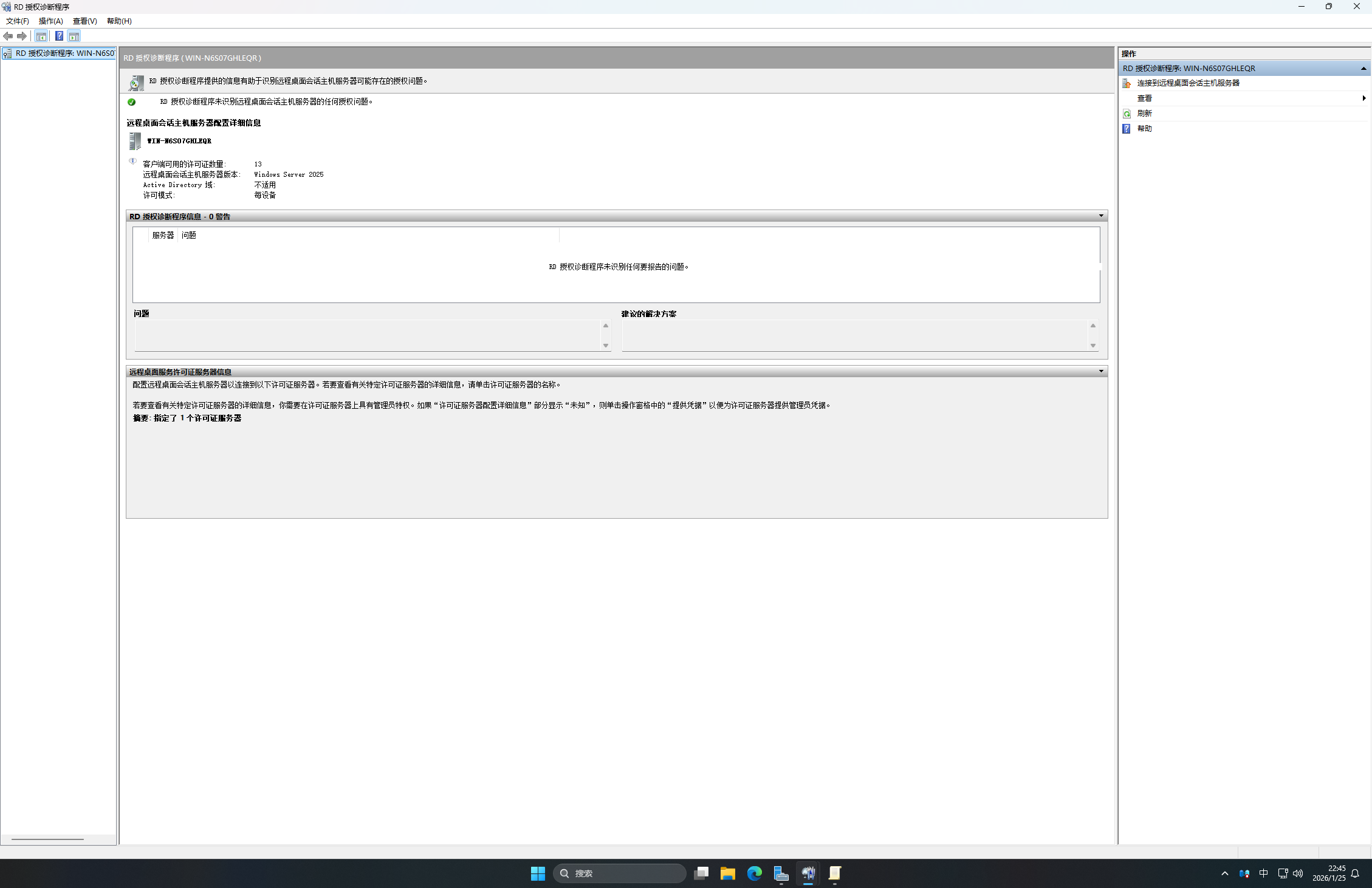Image resolution: width=1372 pixels, height=888 pixels.
Task: Click the blue Help toolbar icon
Action: coord(59,36)
